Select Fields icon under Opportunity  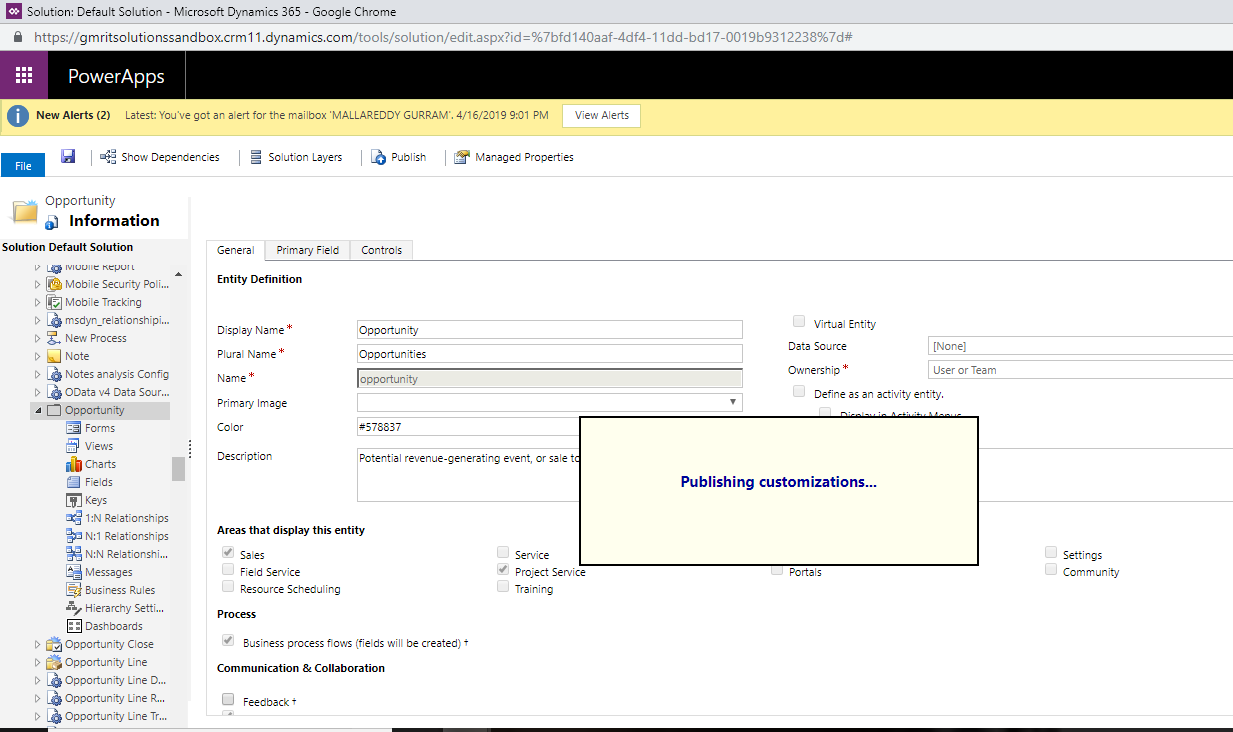click(74, 482)
